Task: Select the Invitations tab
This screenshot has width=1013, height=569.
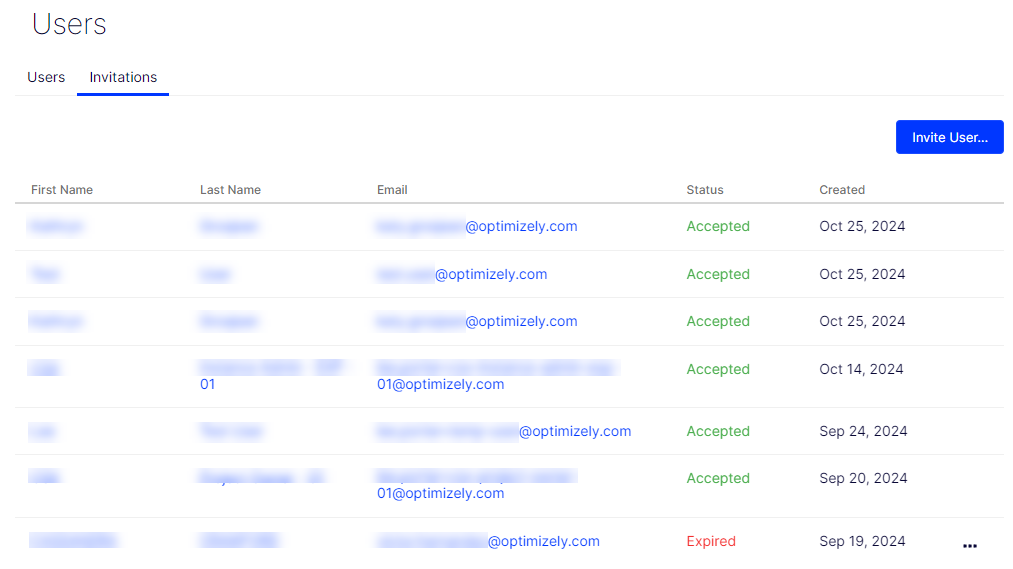Action: (123, 78)
